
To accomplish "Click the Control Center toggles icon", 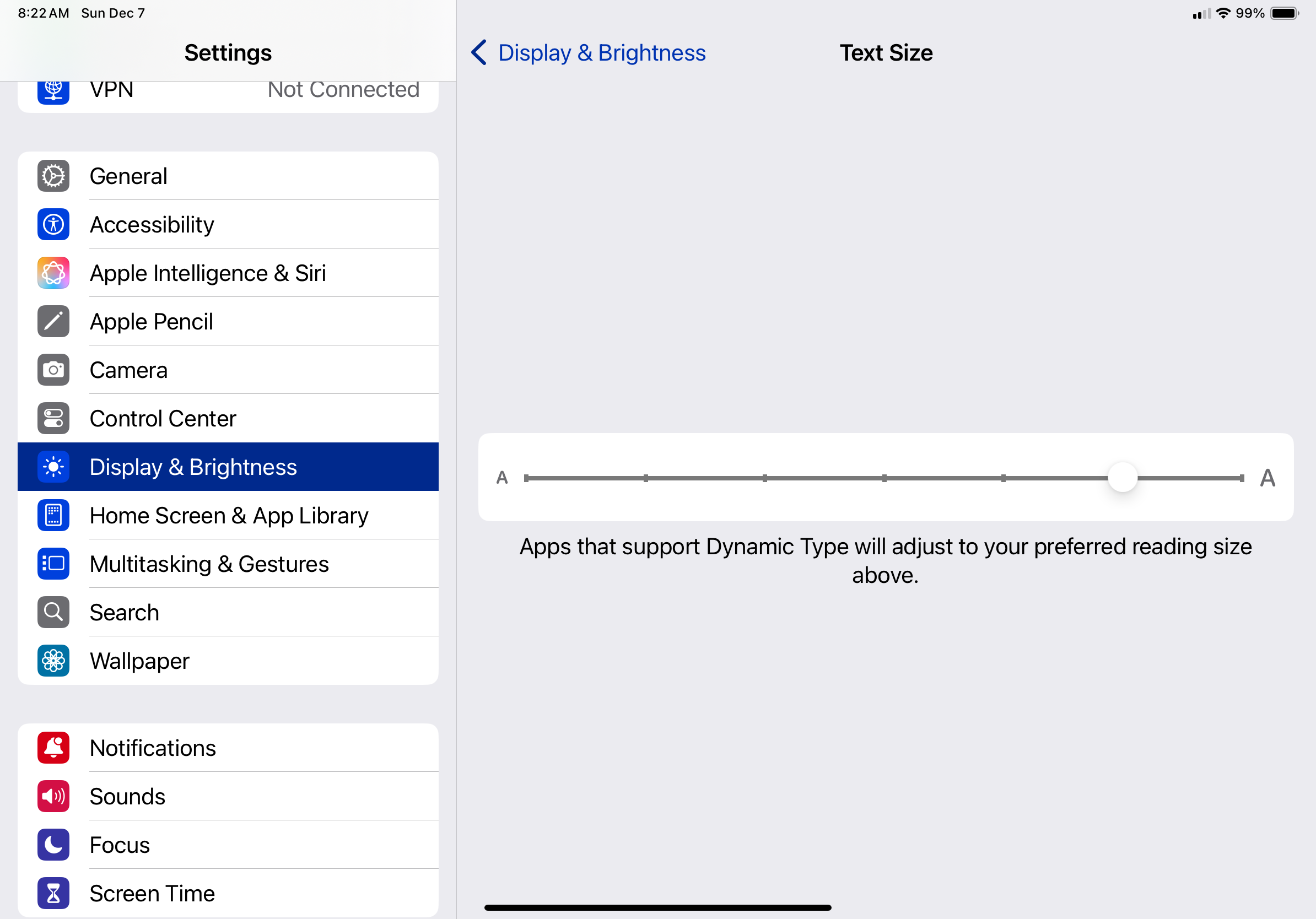I will [x=53, y=418].
